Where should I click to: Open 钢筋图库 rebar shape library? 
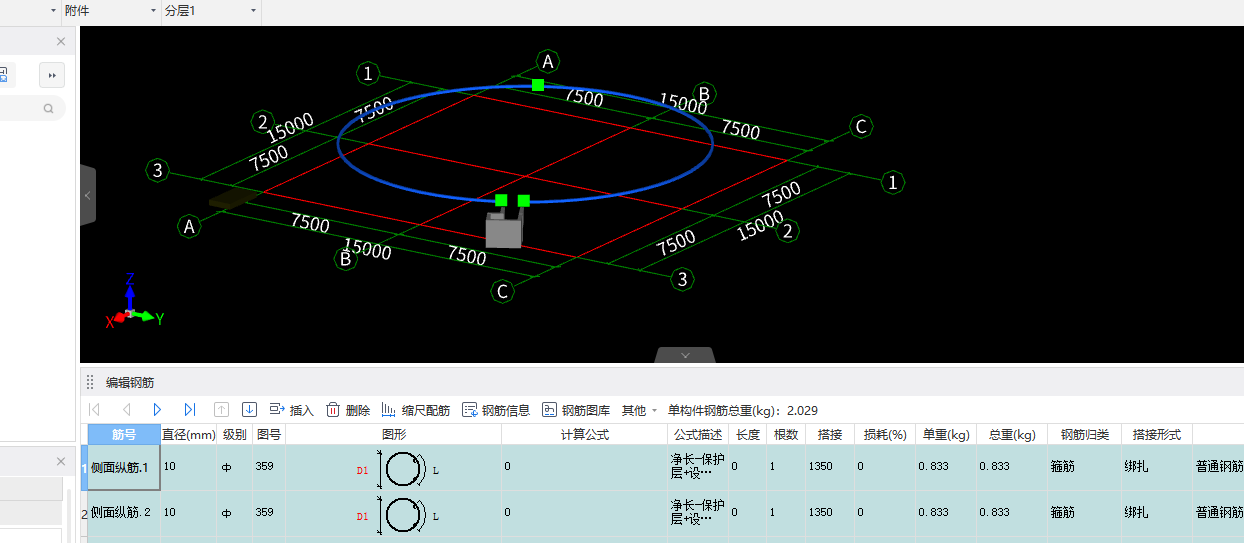click(576, 410)
